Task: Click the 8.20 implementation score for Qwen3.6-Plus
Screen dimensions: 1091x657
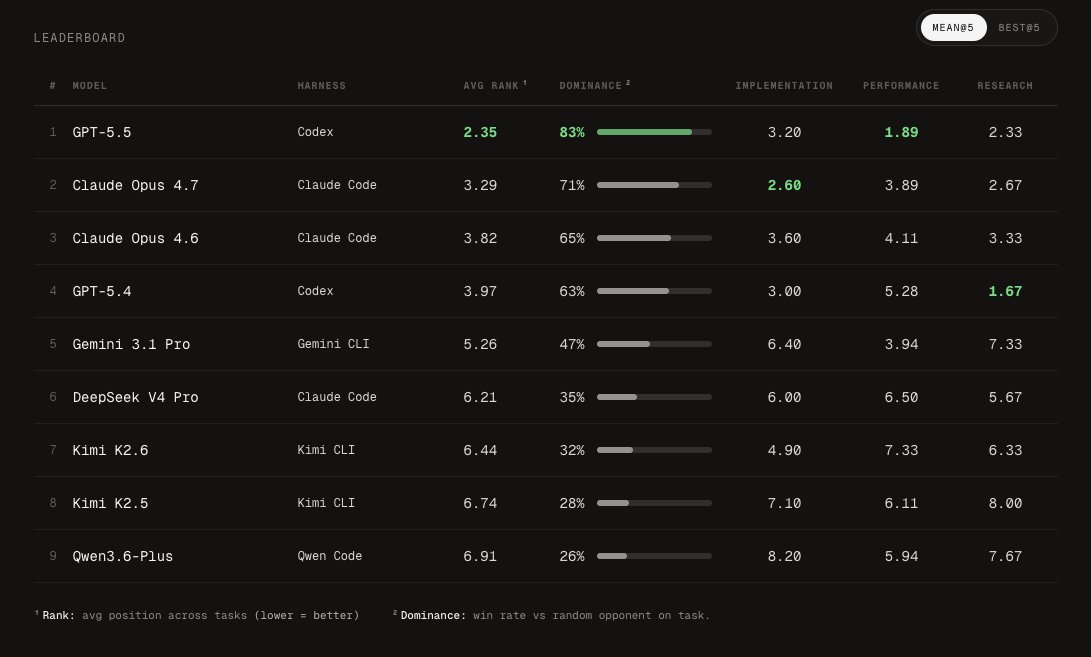Action: [x=784, y=556]
